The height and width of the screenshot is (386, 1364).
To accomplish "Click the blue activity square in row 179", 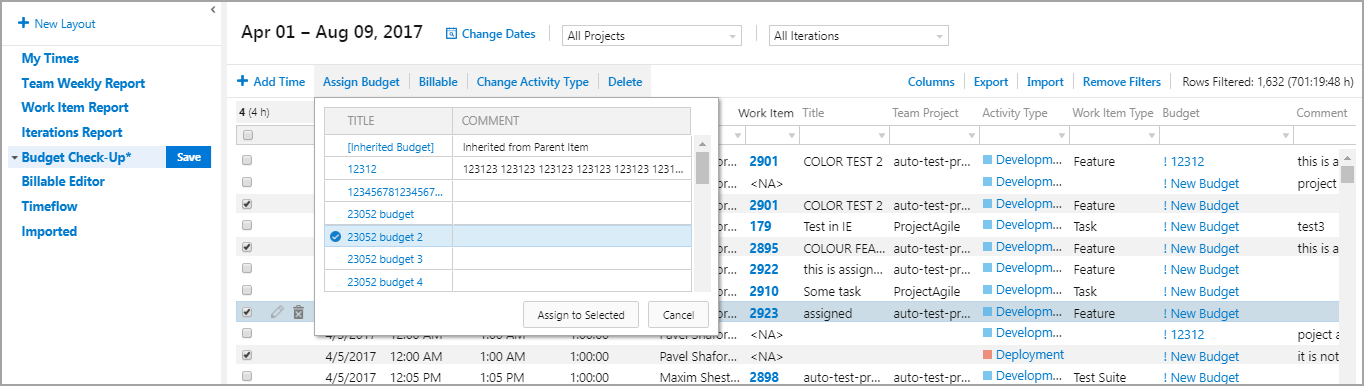I will [x=988, y=226].
